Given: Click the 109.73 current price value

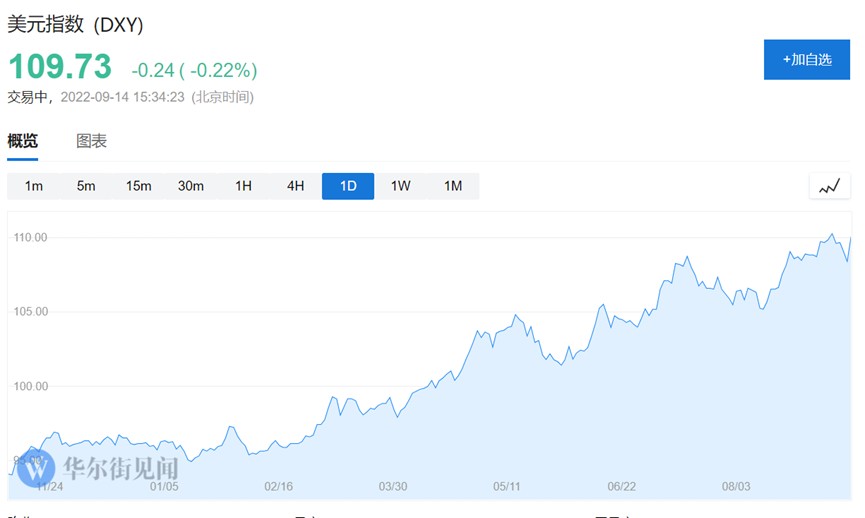Looking at the screenshot, I should [x=60, y=68].
